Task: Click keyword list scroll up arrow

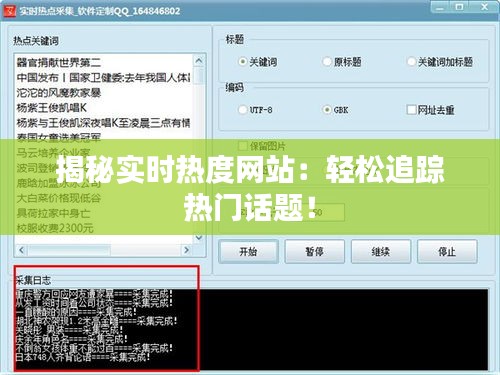Action: (x=199, y=61)
